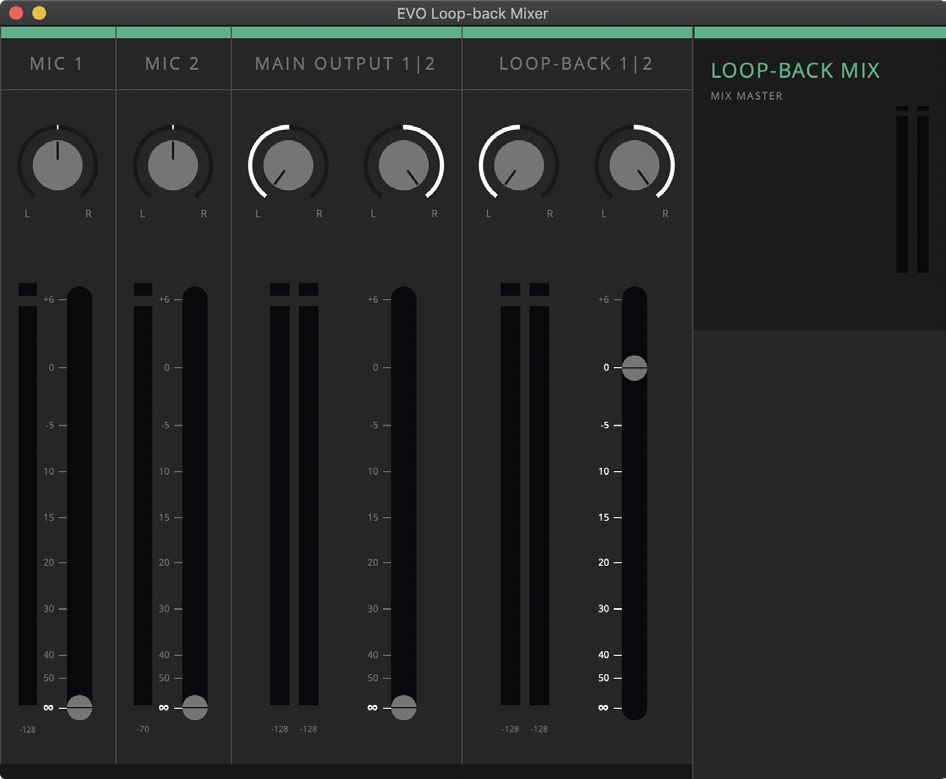Click the Loop-back left channel pan knob

(519, 165)
